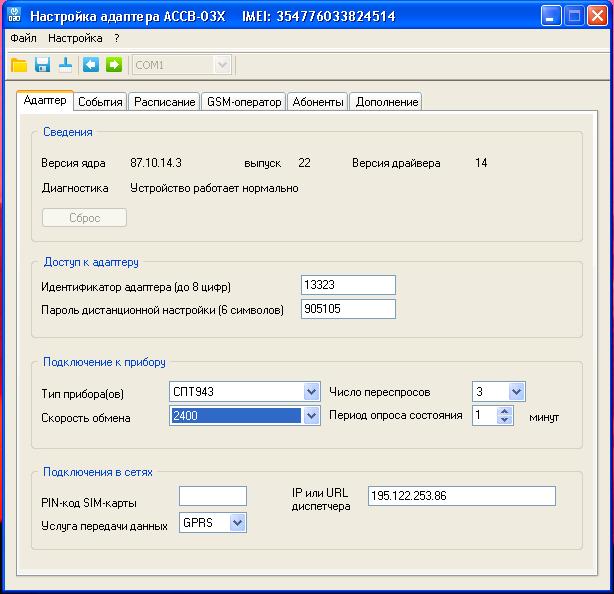This screenshot has height=594, width=614.
Task: Expand the Тип прибора dropdown
Action: coord(311,392)
